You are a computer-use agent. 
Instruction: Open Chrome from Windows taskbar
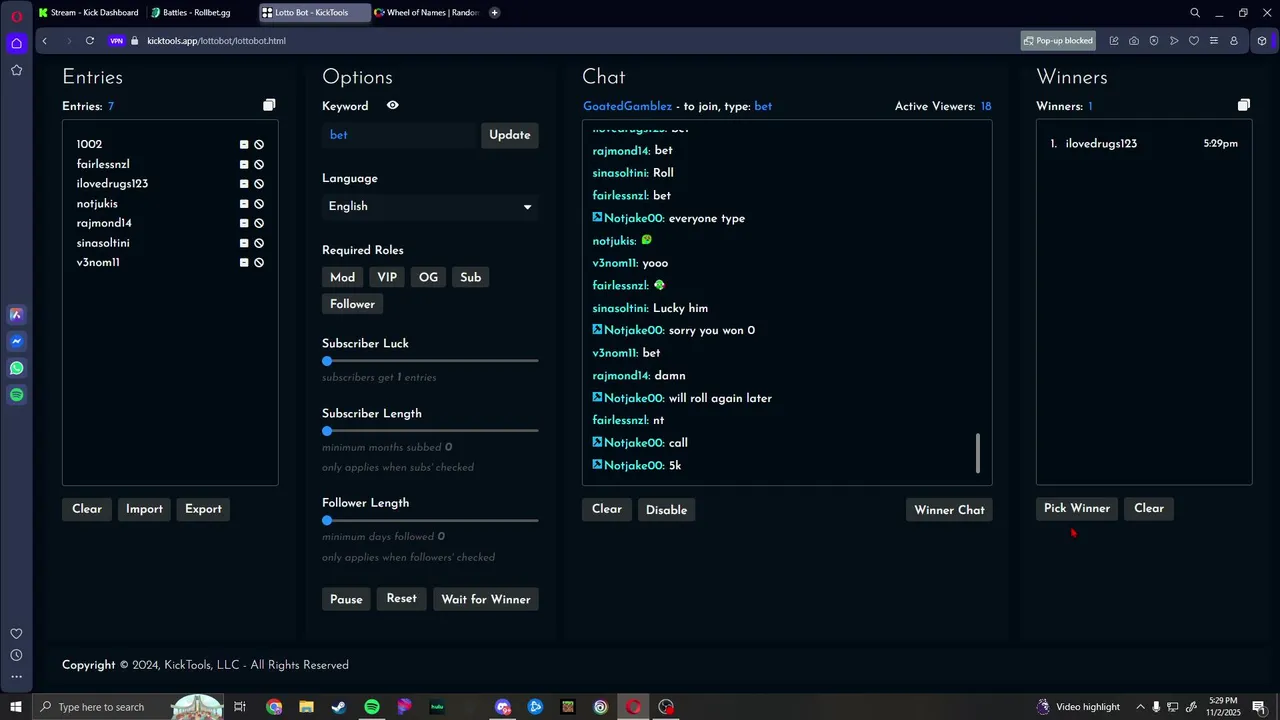click(274, 707)
